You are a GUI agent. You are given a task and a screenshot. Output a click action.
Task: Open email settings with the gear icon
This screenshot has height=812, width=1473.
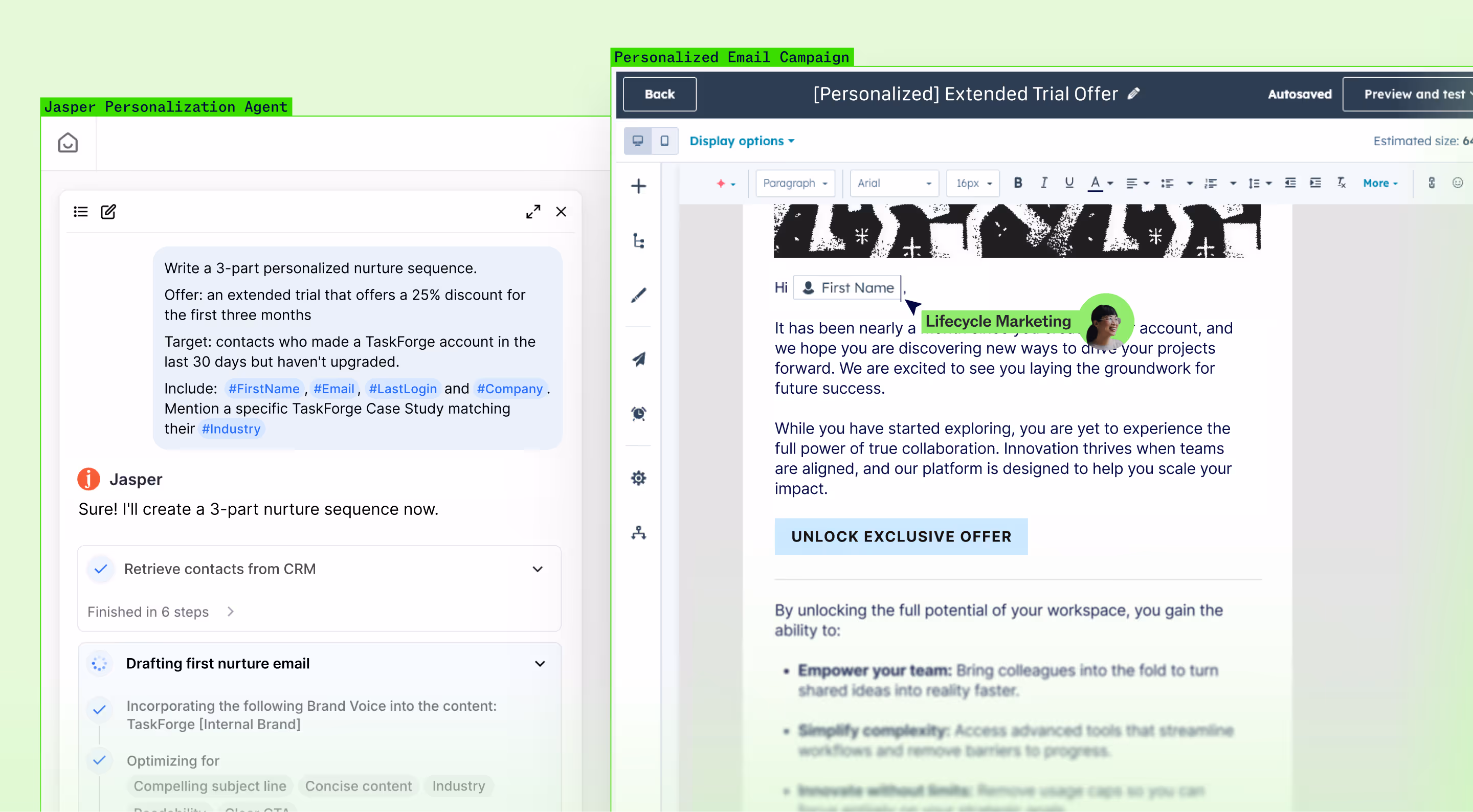pos(639,478)
